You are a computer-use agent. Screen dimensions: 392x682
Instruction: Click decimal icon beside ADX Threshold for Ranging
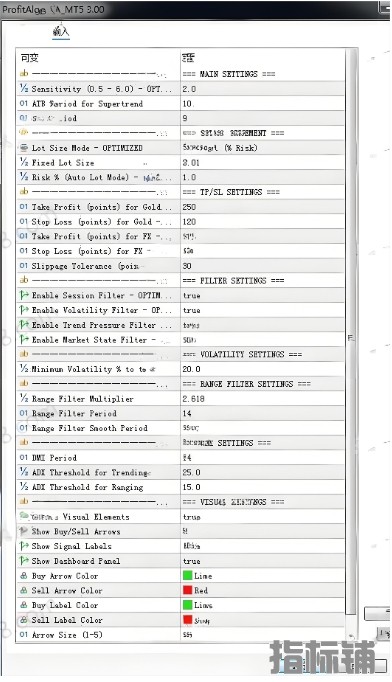[x=24, y=487]
